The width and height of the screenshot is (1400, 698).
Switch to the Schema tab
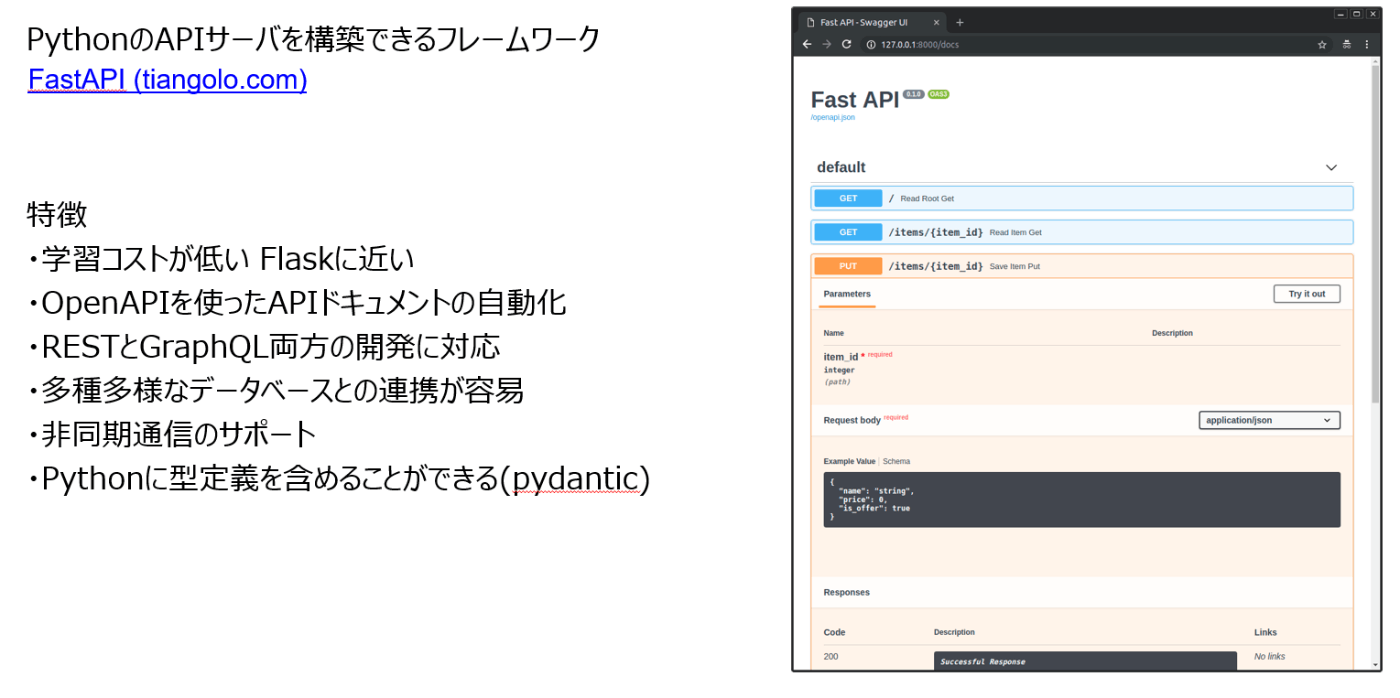896,461
